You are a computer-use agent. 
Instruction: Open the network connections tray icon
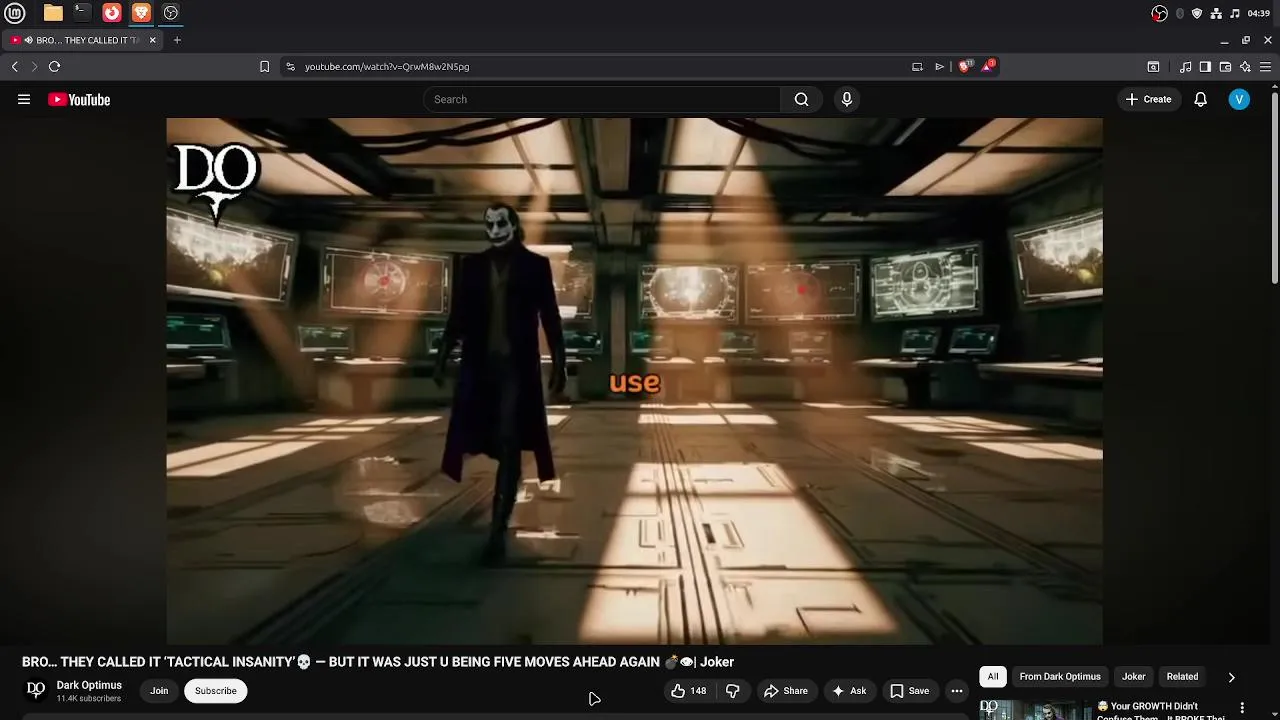(1216, 13)
